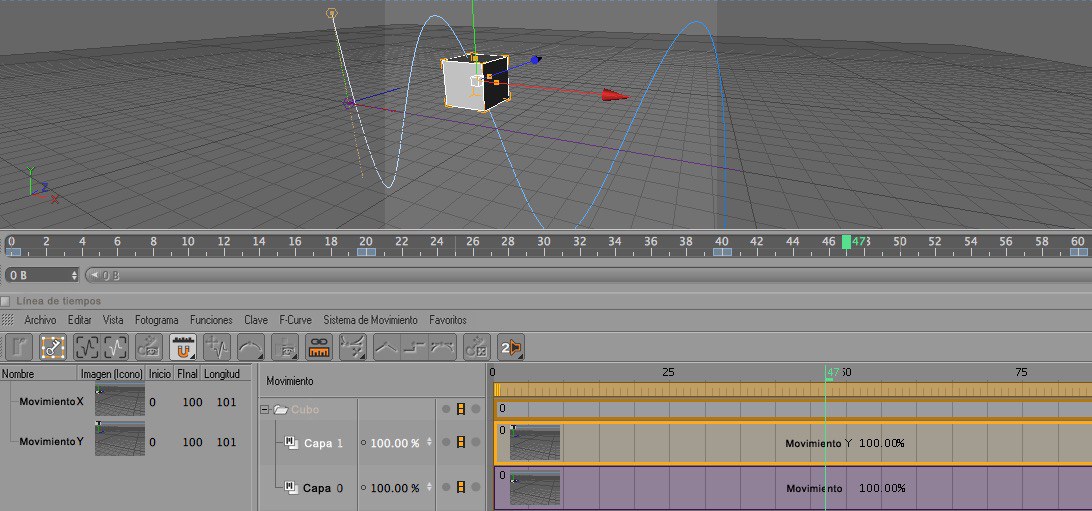Select the key mode icon in toolbar
The image size is (1092, 511).
point(52,347)
